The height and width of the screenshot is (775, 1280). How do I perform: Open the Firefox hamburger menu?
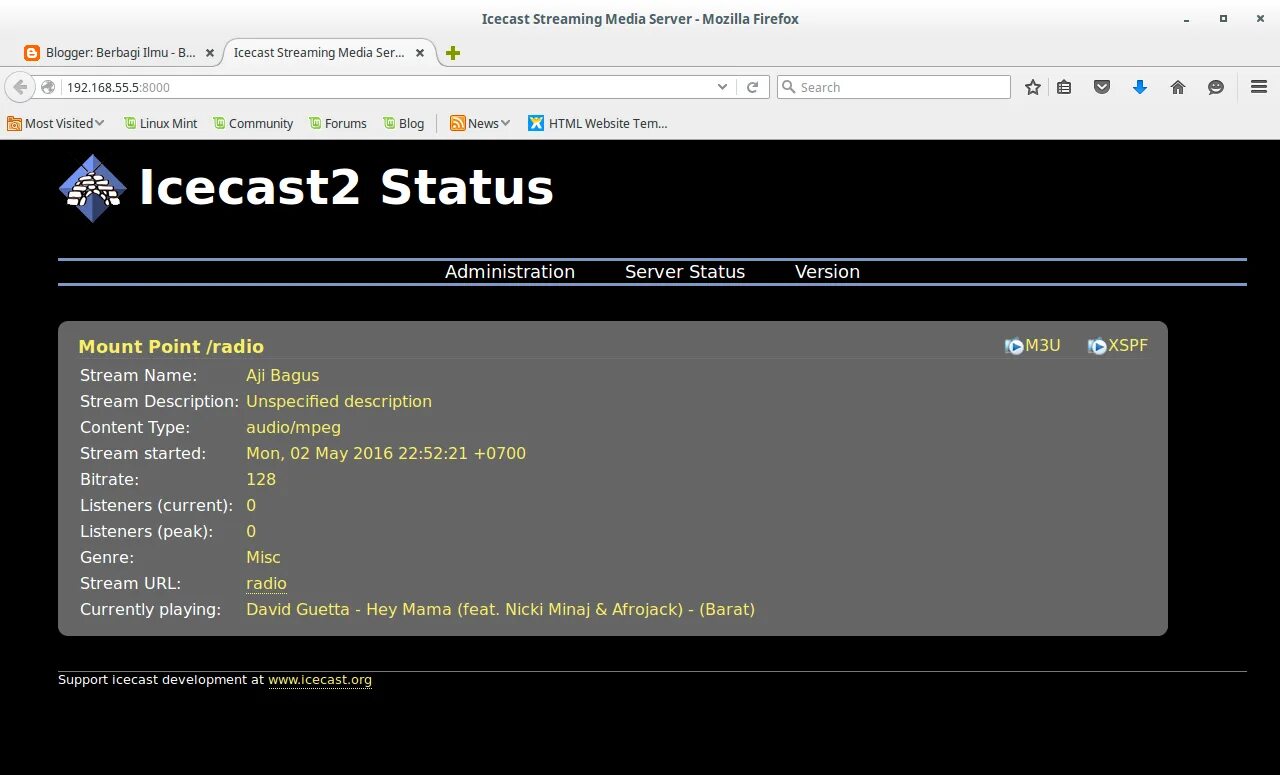[x=1259, y=87]
